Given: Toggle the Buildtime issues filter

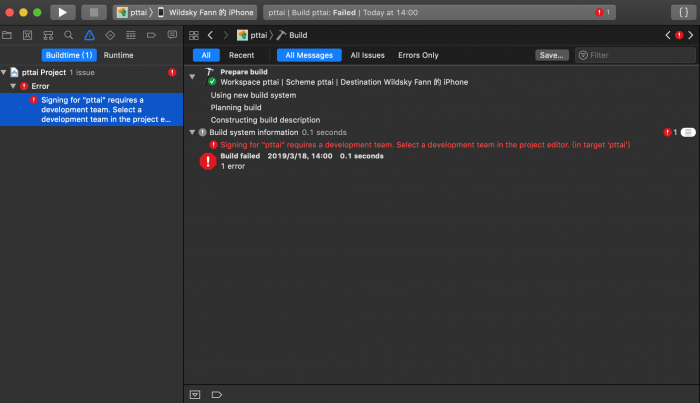Looking at the screenshot, I should pos(69,55).
